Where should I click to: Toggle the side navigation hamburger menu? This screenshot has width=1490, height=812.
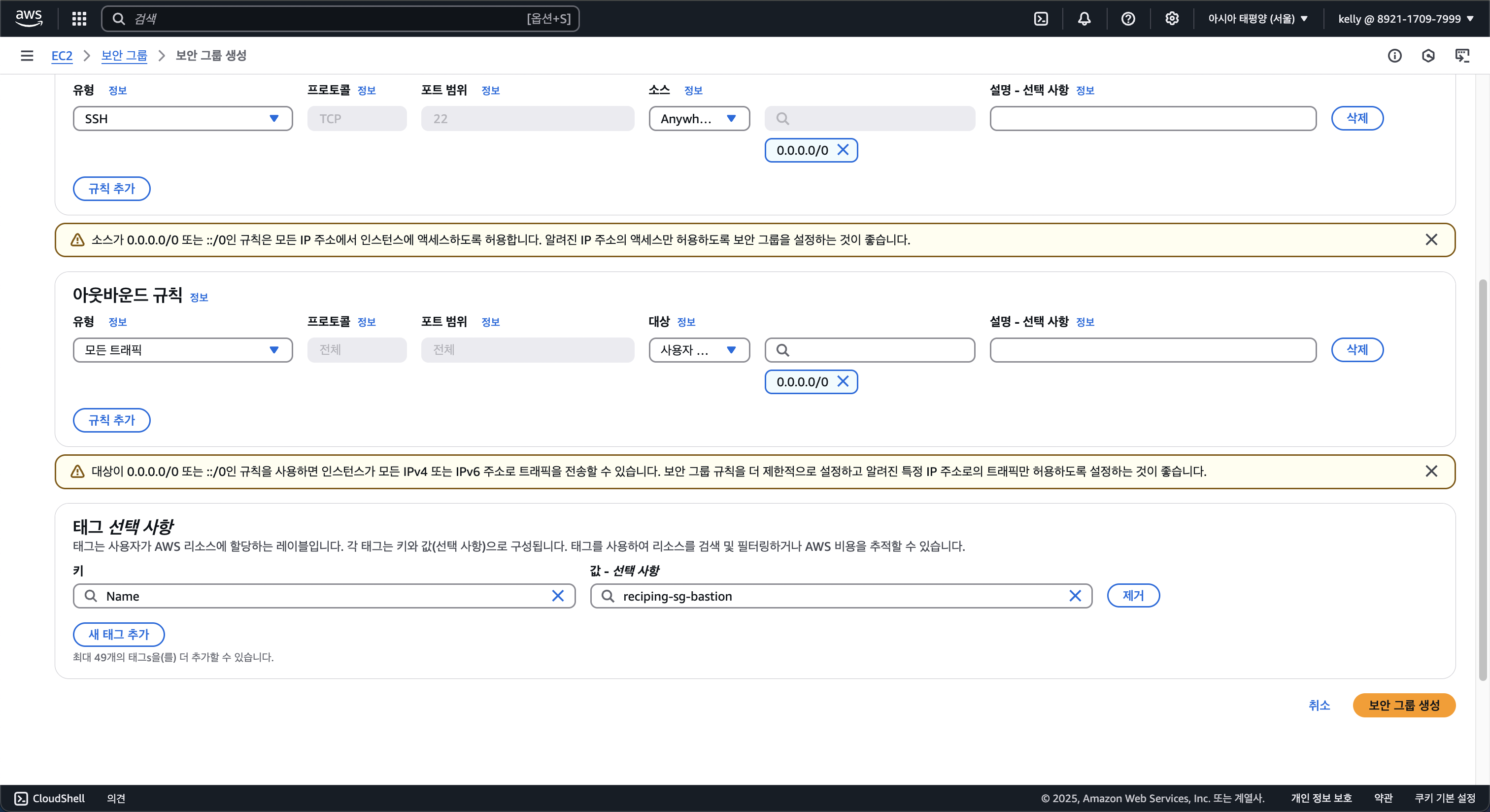click(x=27, y=56)
